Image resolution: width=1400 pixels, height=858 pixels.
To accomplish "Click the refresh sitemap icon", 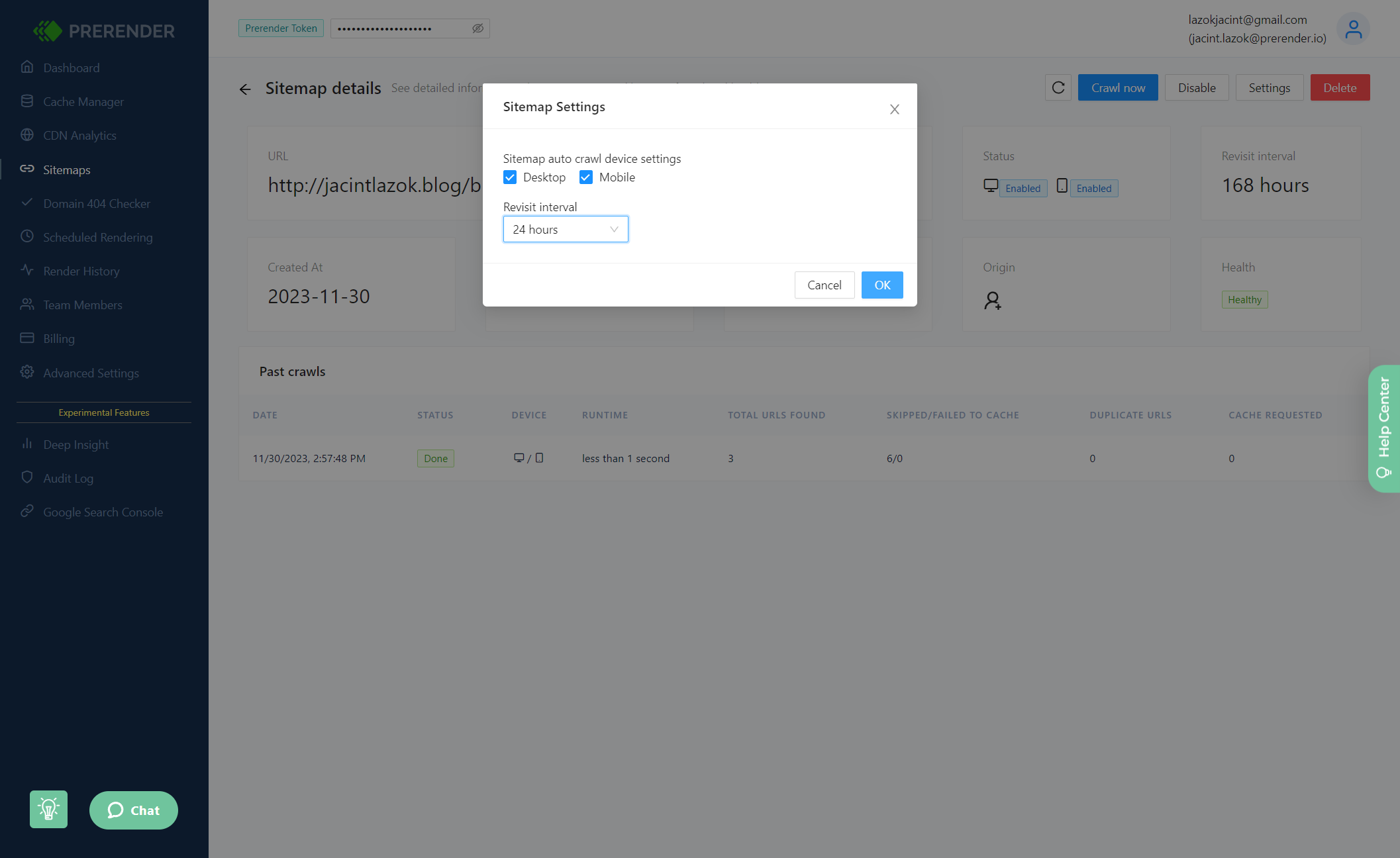I will (x=1058, y=87).
